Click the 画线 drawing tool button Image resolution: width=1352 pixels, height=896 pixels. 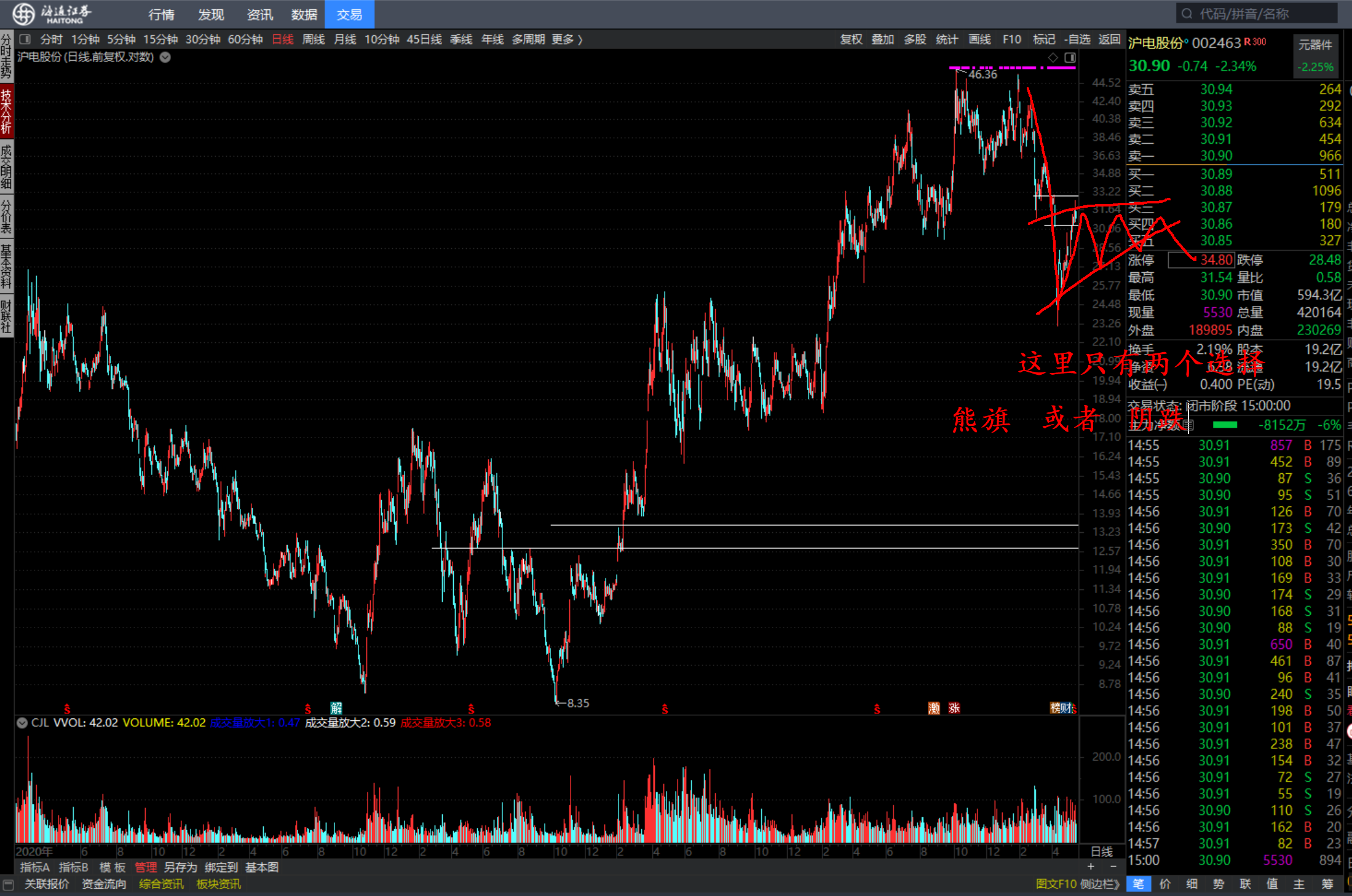[979, 39]
